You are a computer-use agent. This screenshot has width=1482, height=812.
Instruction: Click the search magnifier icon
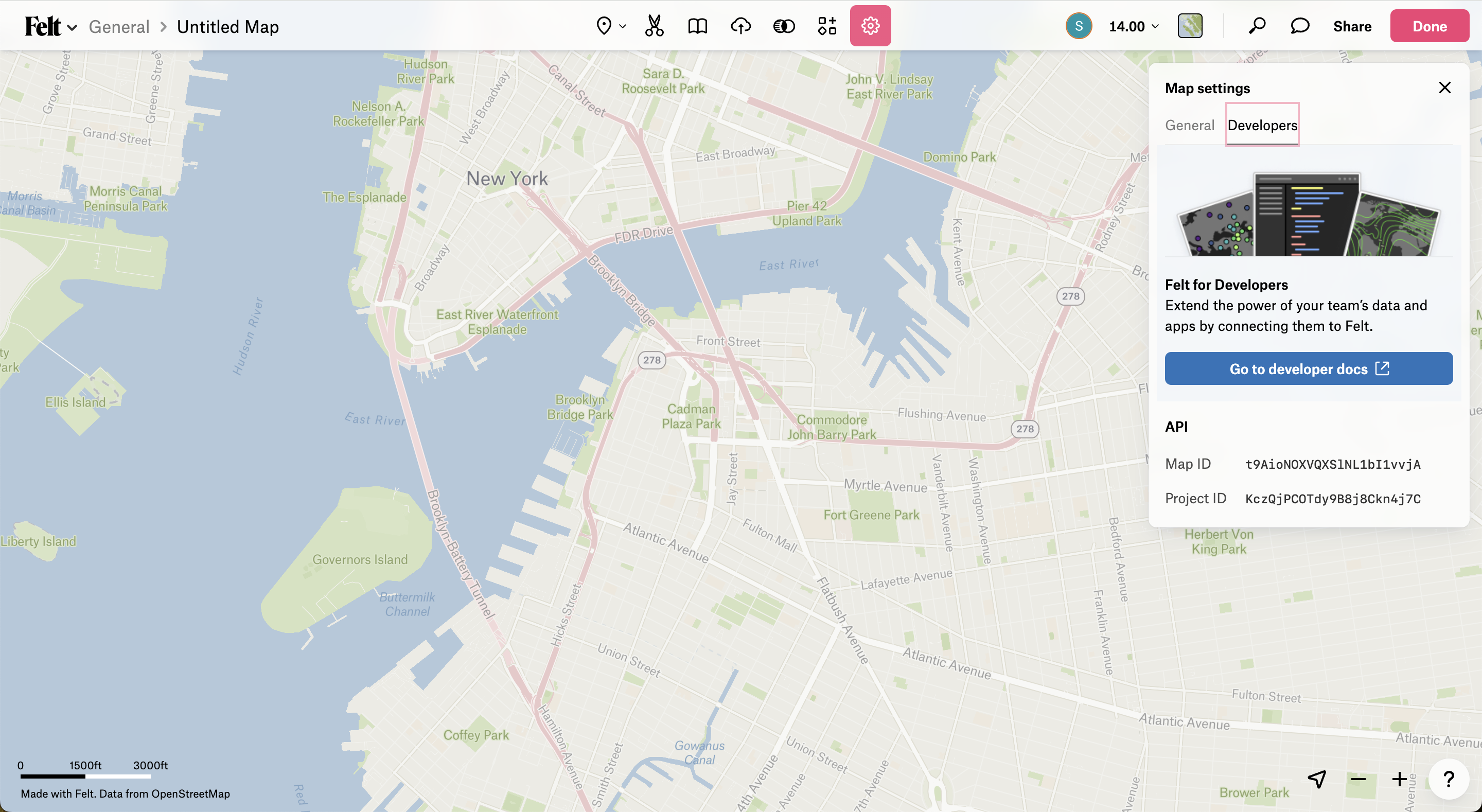[1257, 26]
